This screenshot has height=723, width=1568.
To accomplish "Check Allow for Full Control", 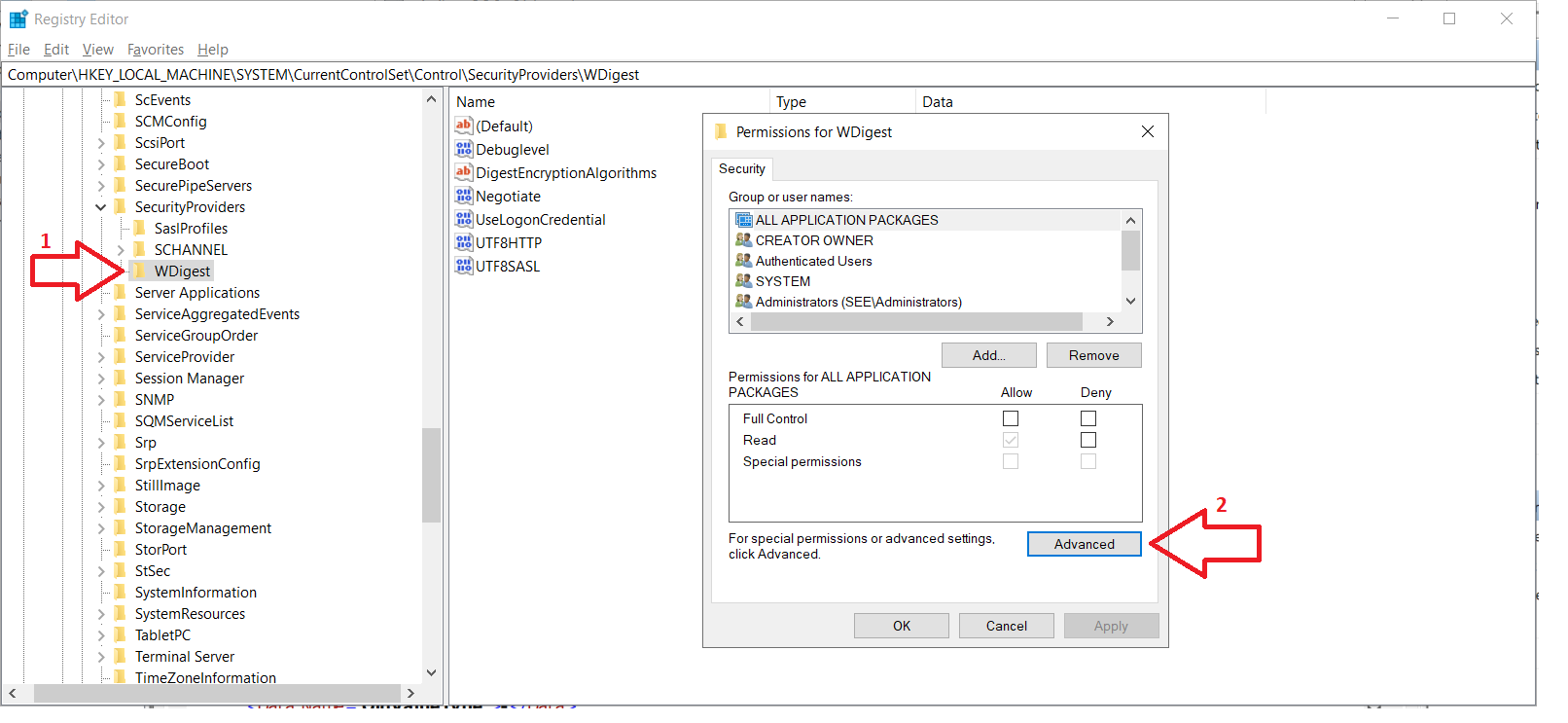I will click(x=1011, y=418).
